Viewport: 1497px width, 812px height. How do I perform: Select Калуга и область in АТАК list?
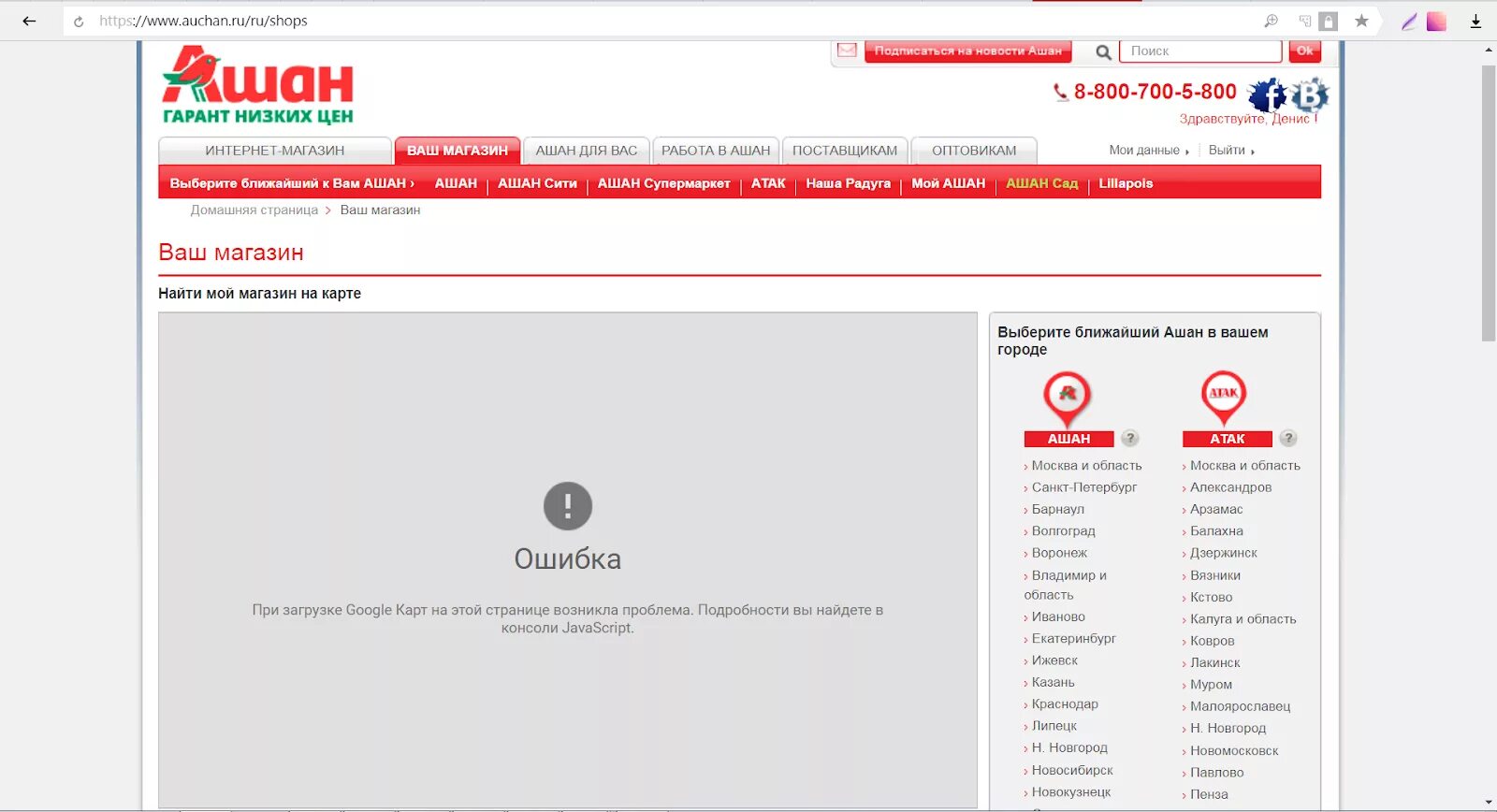1243,619
